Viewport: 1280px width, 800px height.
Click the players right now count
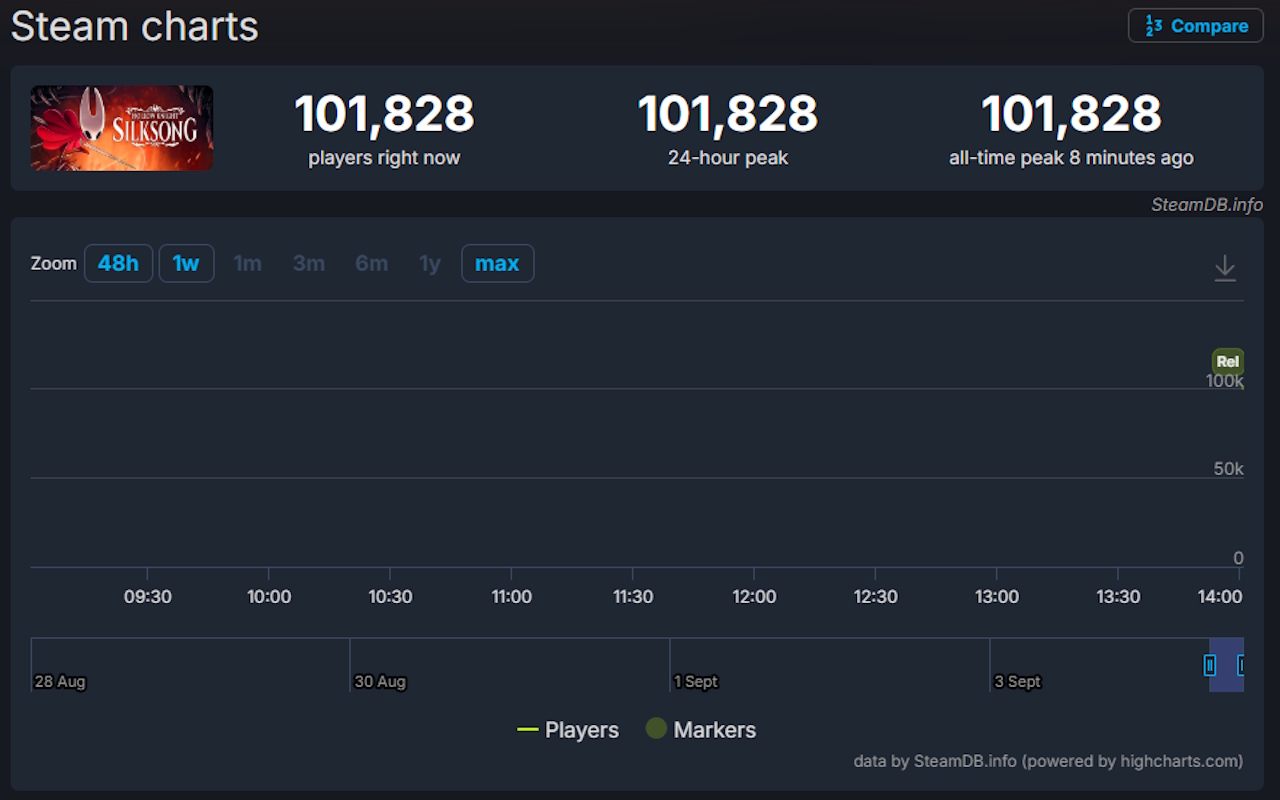click(x=384, y=114)
